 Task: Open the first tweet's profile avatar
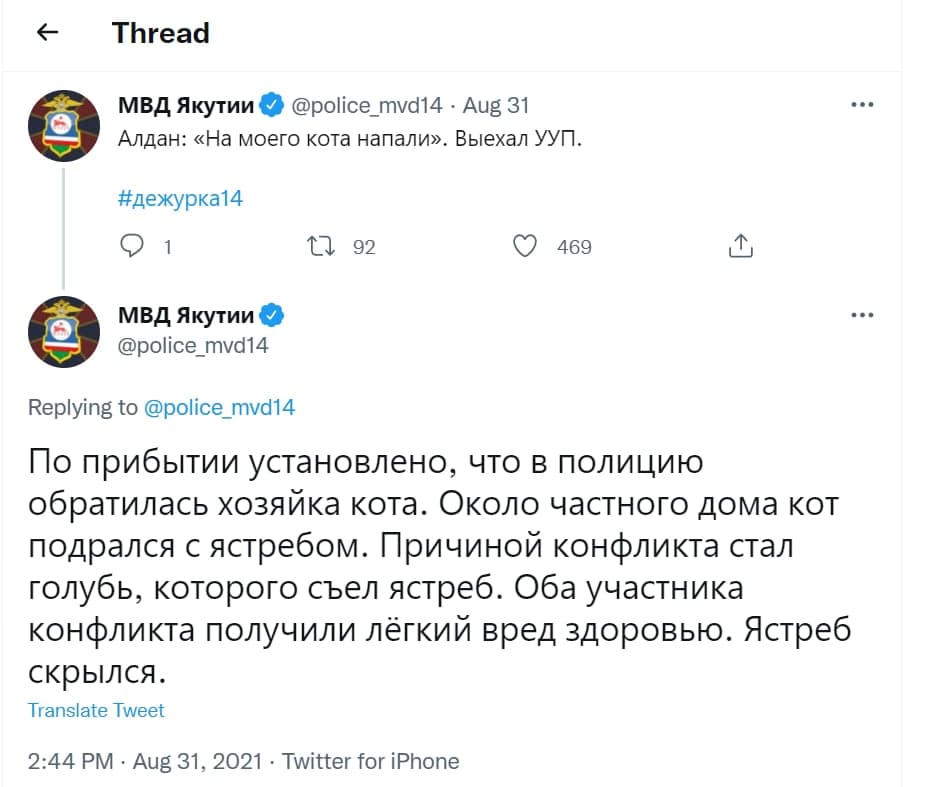point(63,125)
